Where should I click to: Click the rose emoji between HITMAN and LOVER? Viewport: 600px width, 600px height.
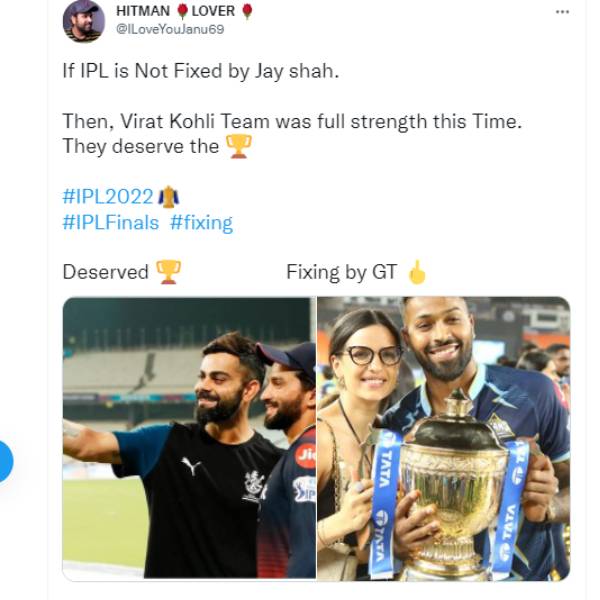183,11
